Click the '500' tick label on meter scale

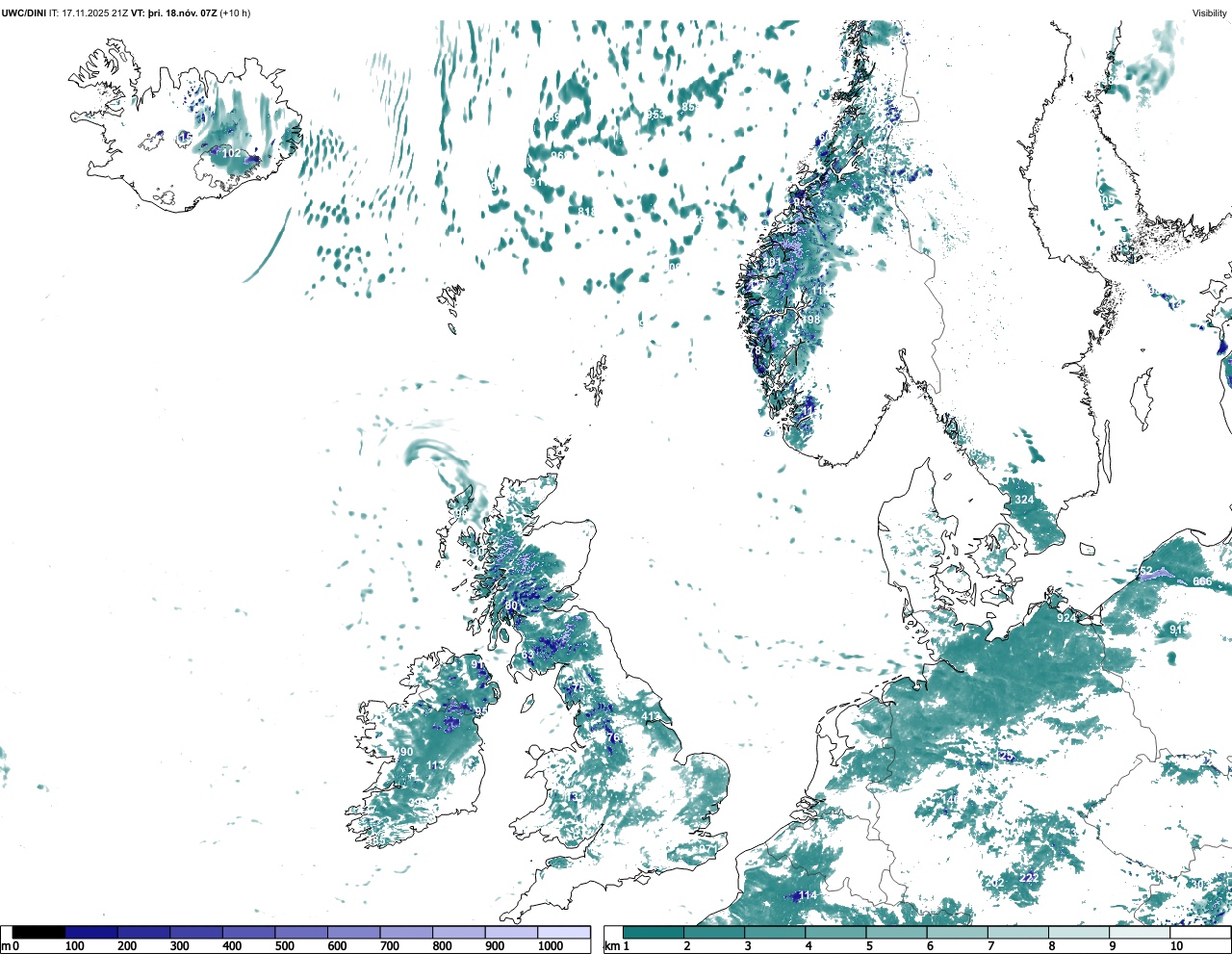[285, 946]
